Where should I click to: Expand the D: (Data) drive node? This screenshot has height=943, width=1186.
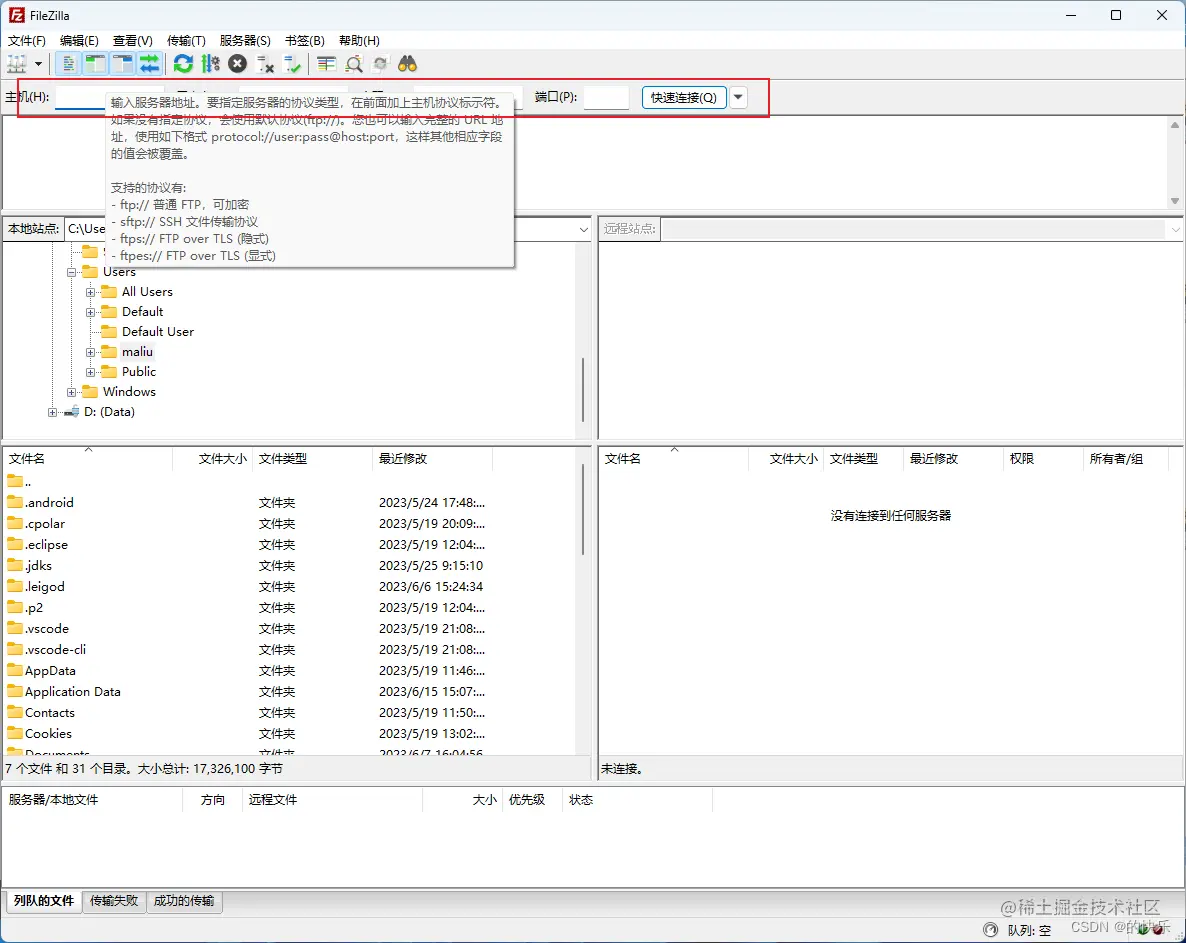tap(52, 412)
